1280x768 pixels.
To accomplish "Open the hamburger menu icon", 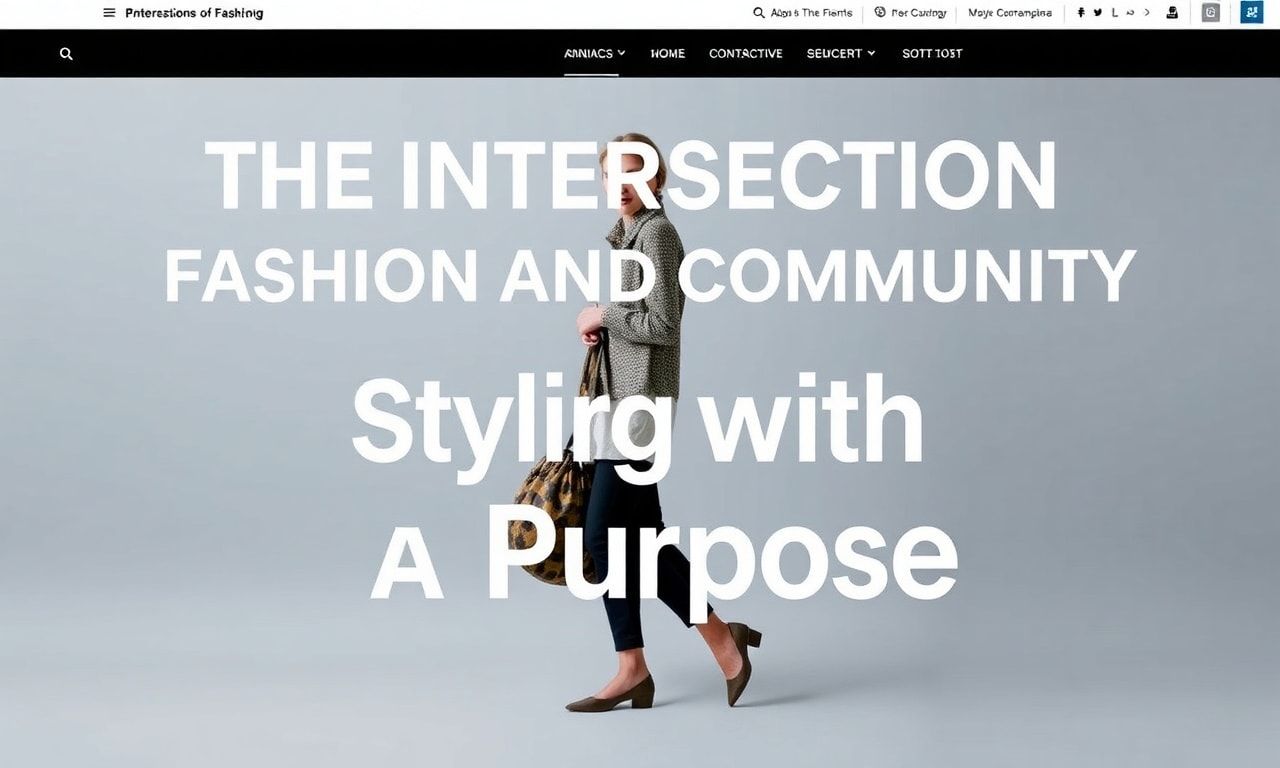I will click(x=109, y=13).
